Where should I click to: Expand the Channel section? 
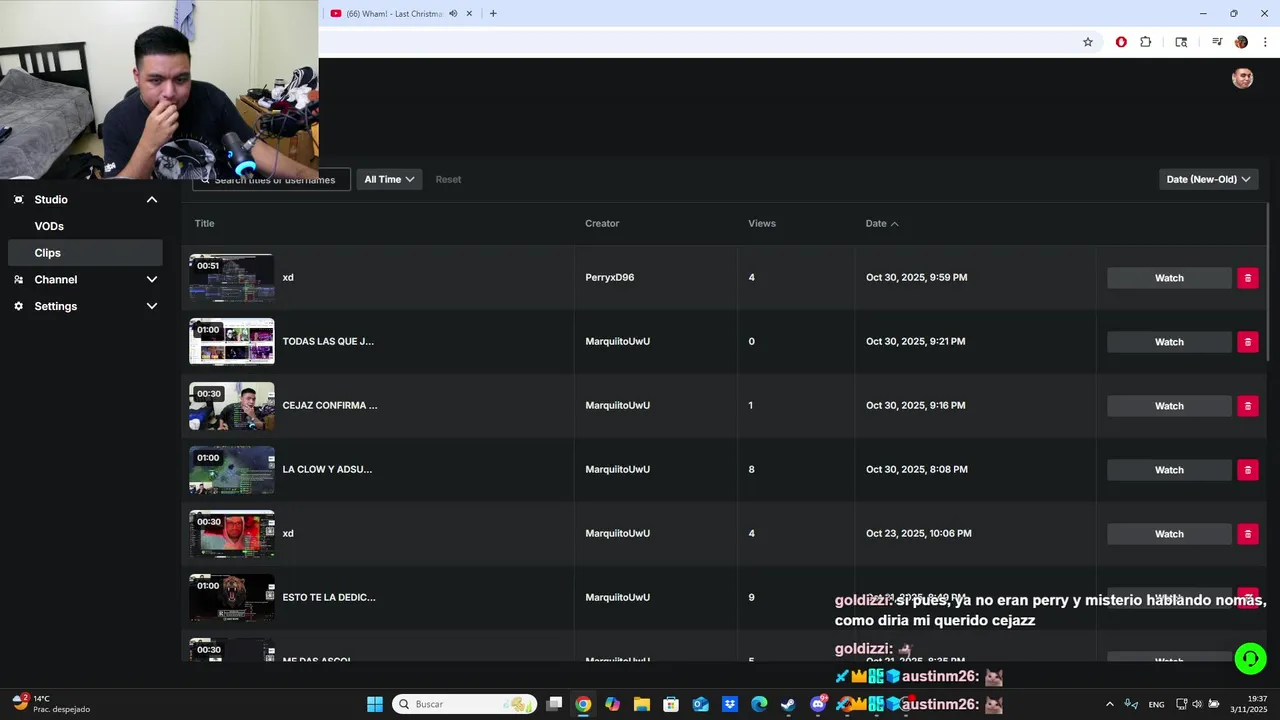pyautogui.click(x=152, y=279)
